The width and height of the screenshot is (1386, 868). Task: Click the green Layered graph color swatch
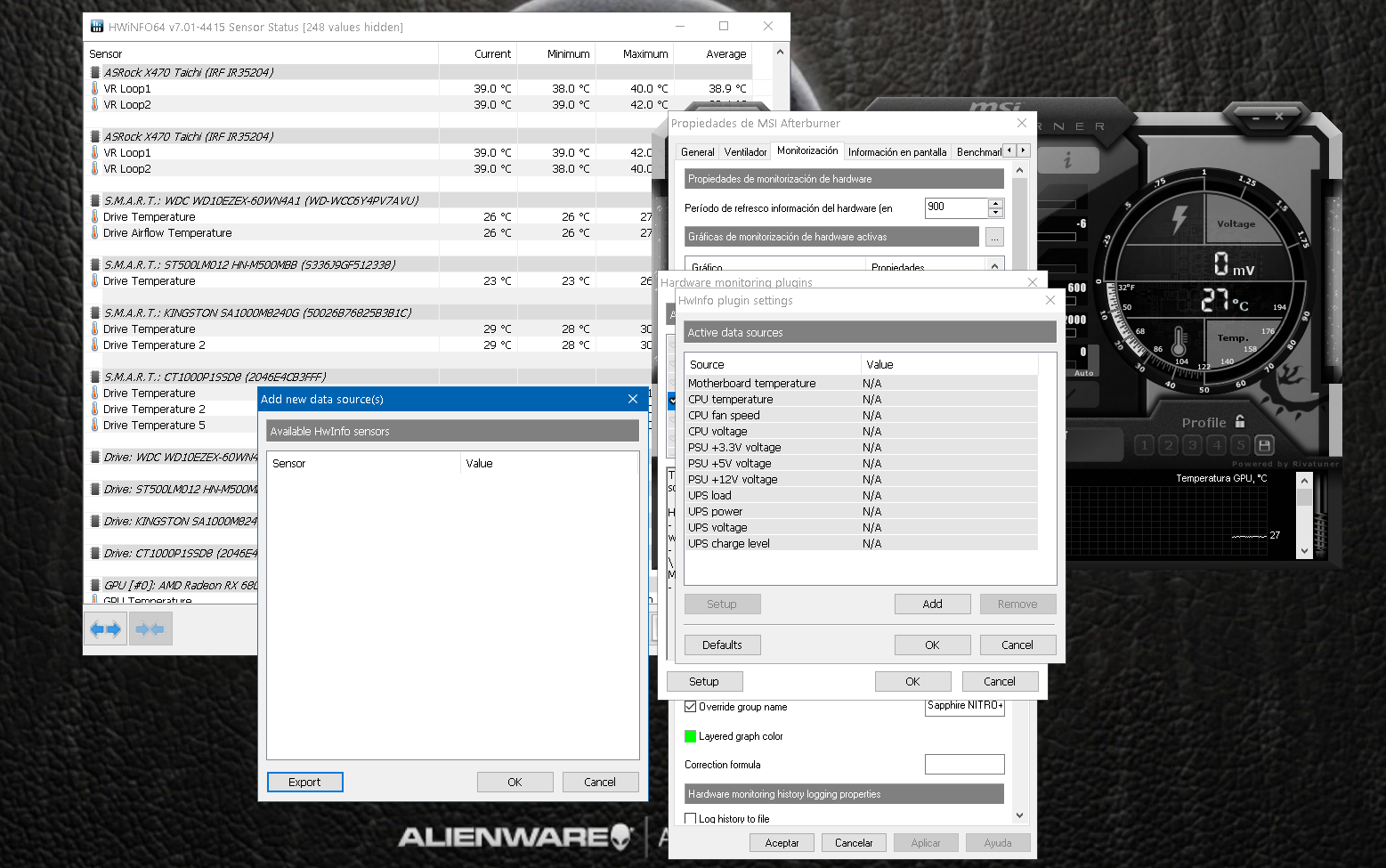(690, 736)
